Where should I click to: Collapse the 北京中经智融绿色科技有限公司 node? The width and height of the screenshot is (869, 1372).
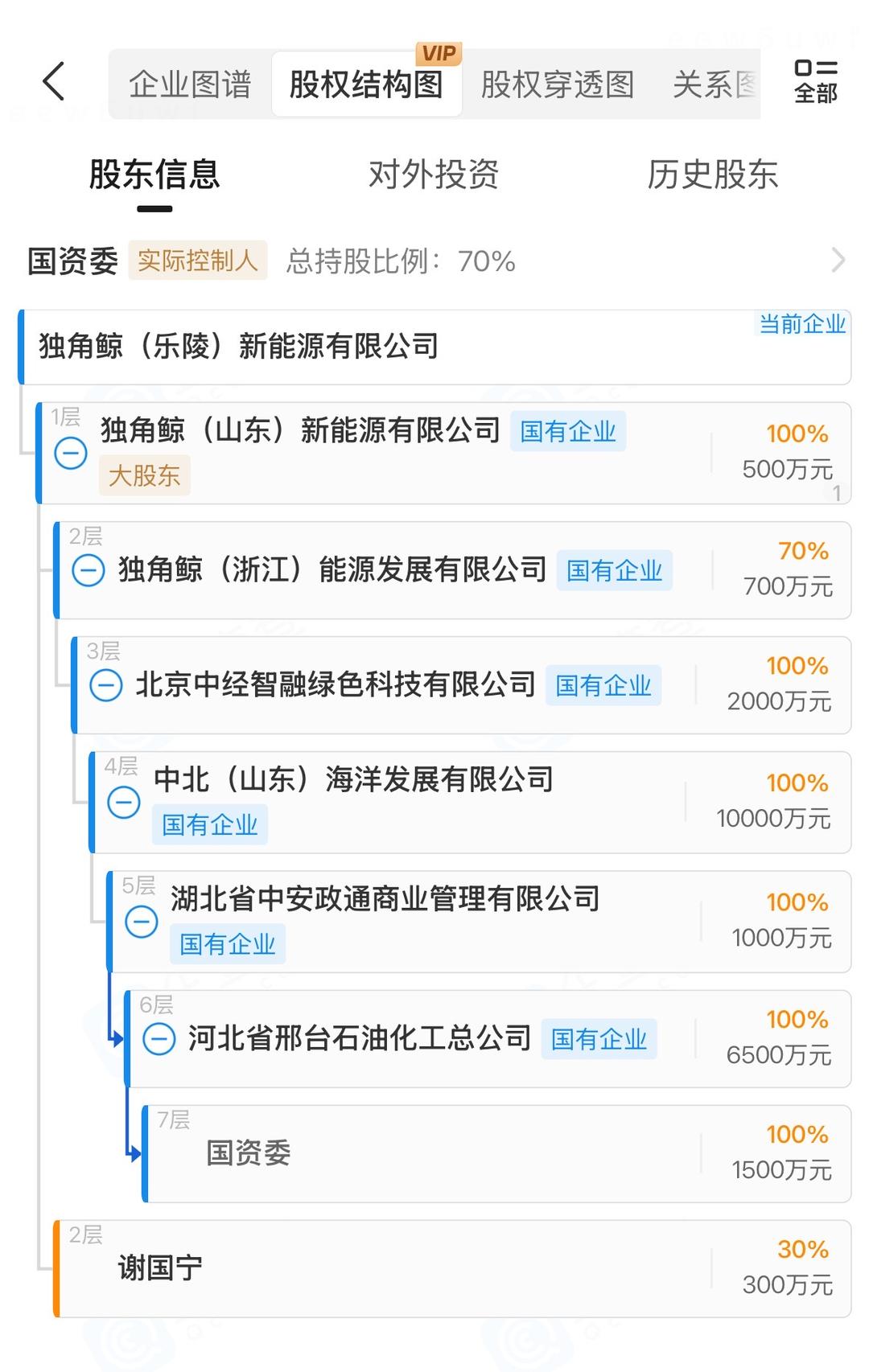click(x=106, y=686)
